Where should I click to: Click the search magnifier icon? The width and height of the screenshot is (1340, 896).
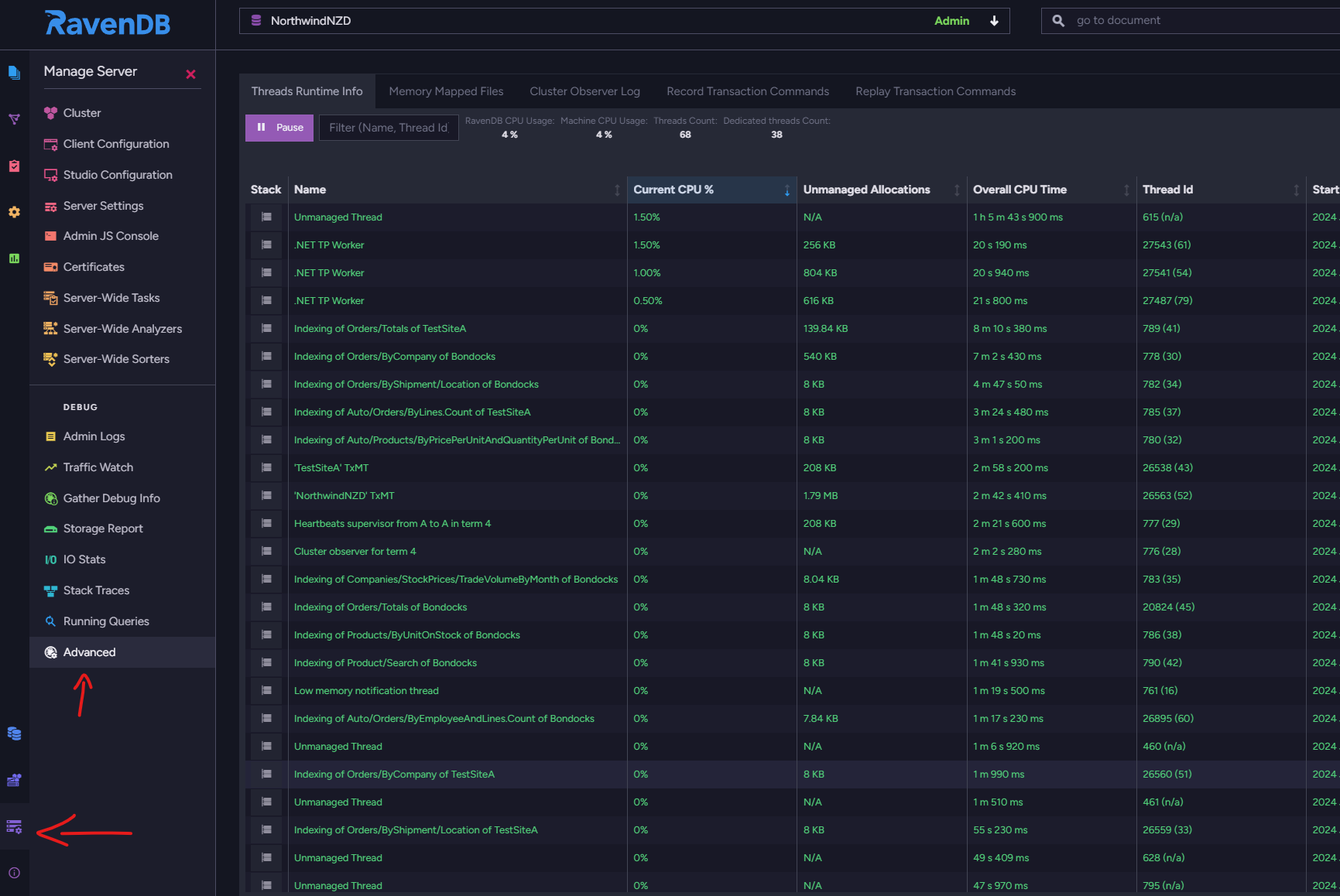pos(1058,21)
